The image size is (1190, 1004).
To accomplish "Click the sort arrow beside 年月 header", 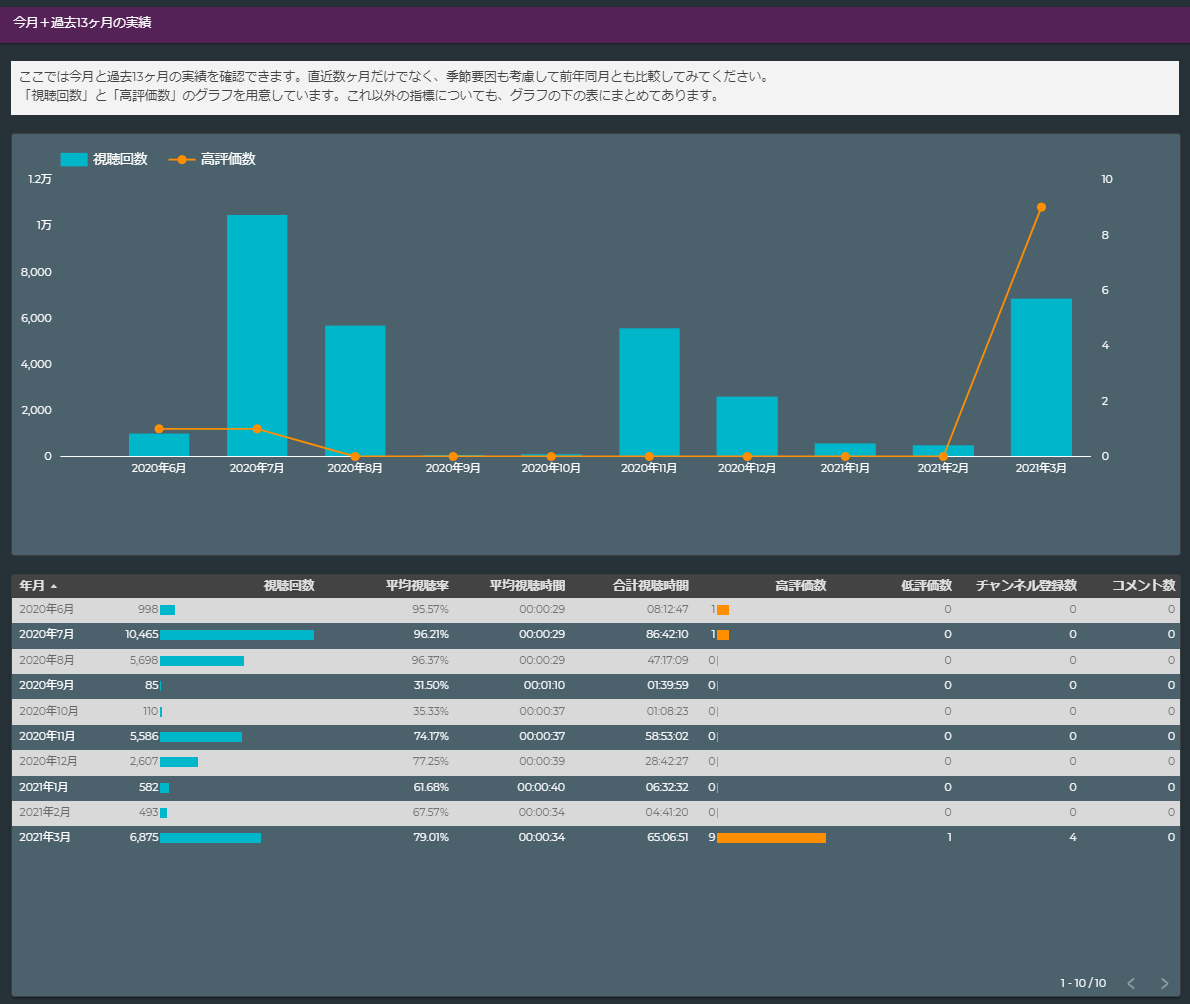I will coord(54,586).
